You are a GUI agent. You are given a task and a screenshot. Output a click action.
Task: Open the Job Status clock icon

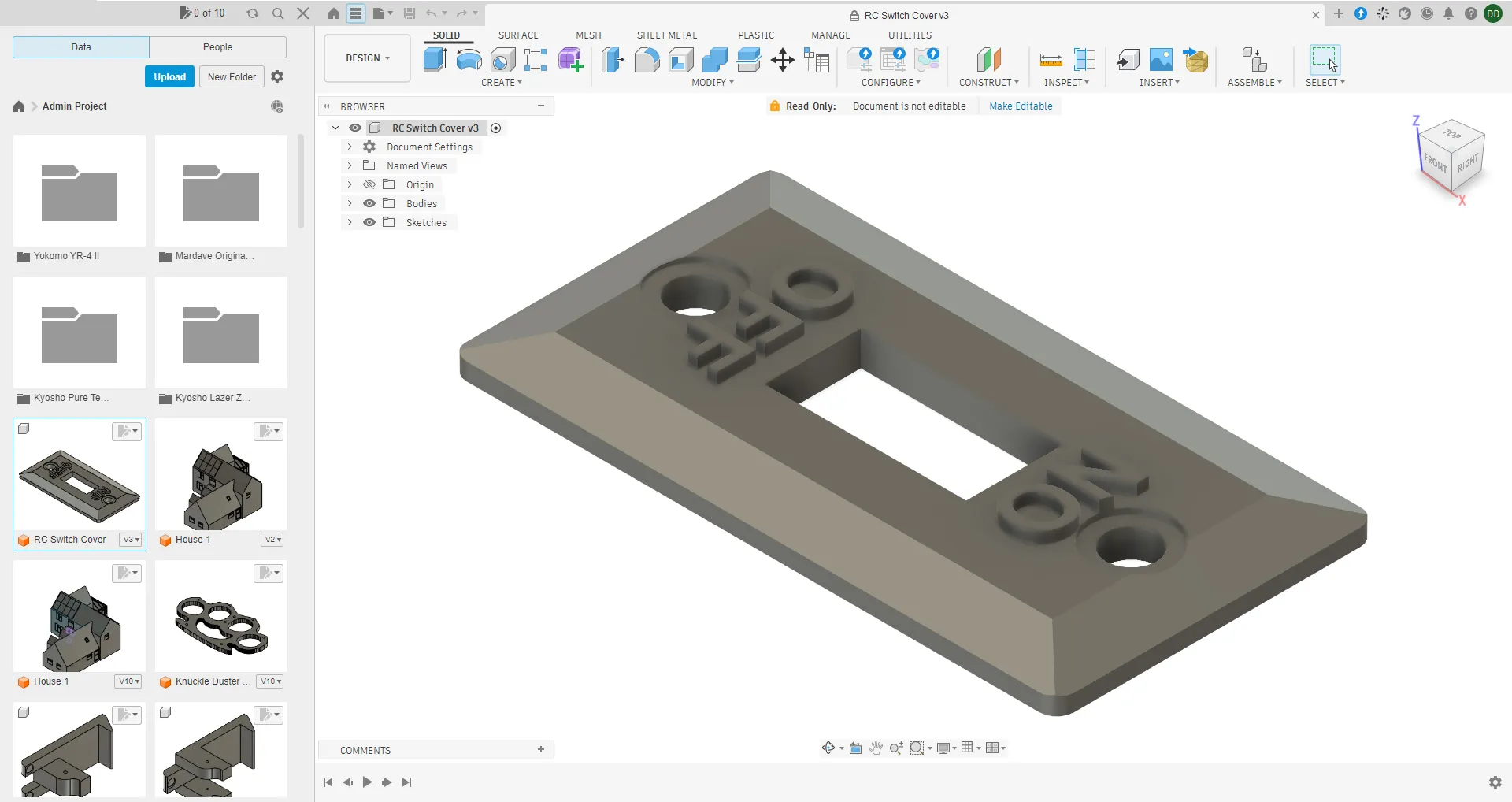[1426, 13]
